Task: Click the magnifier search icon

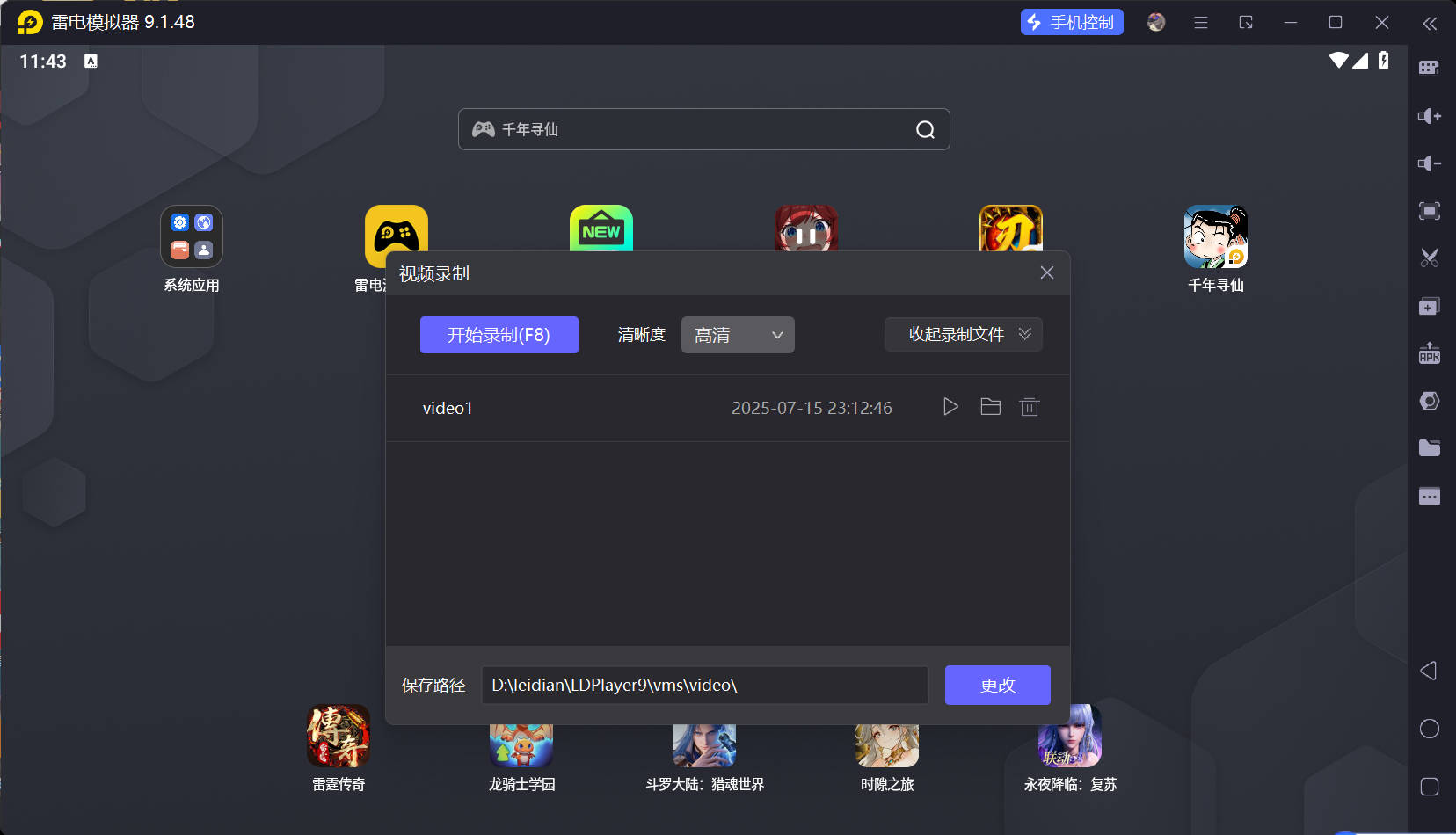Action: (925, 130)
